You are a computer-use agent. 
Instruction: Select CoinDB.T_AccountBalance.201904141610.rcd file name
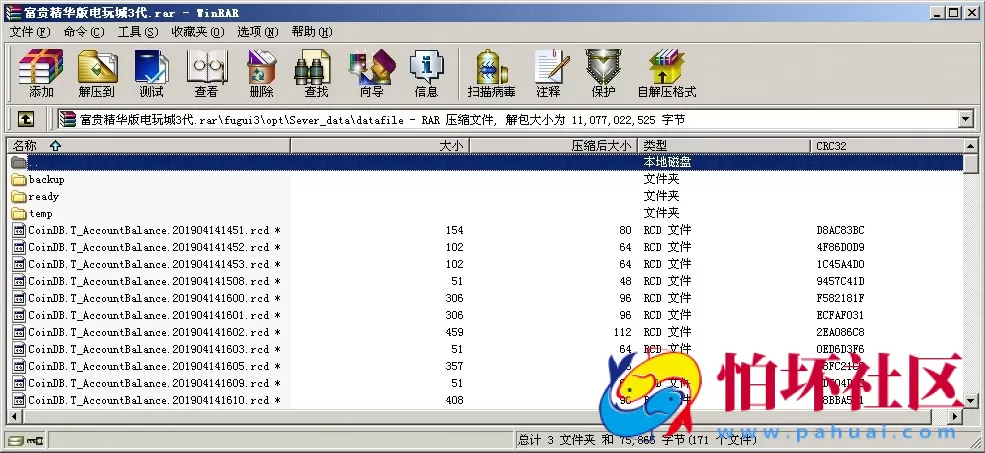[x=149, y=400]
